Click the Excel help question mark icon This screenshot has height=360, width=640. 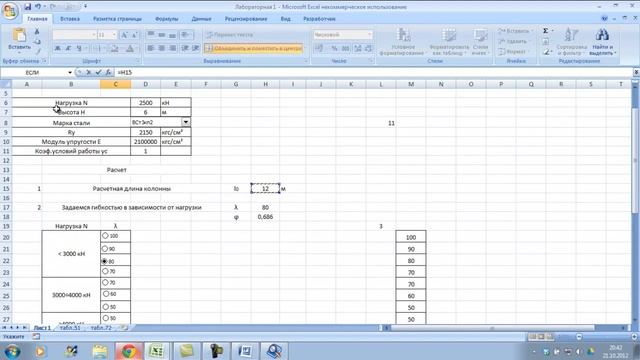(604, 18)
